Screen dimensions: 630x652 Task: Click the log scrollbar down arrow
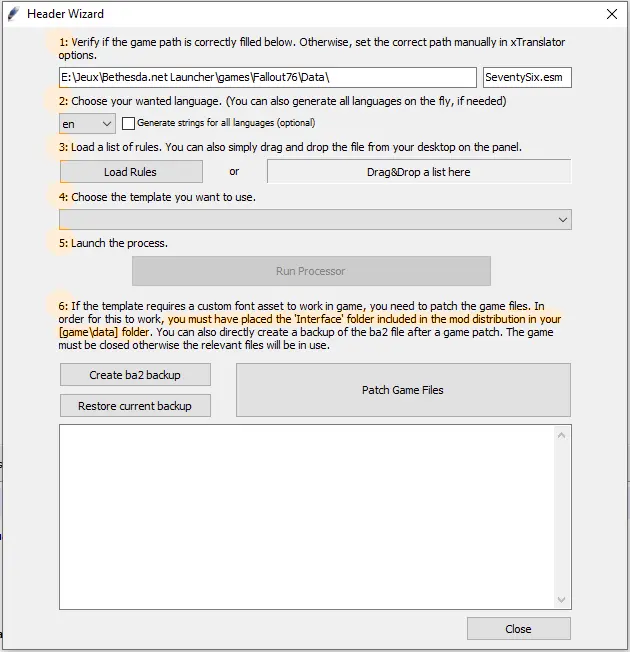(561, 600)
